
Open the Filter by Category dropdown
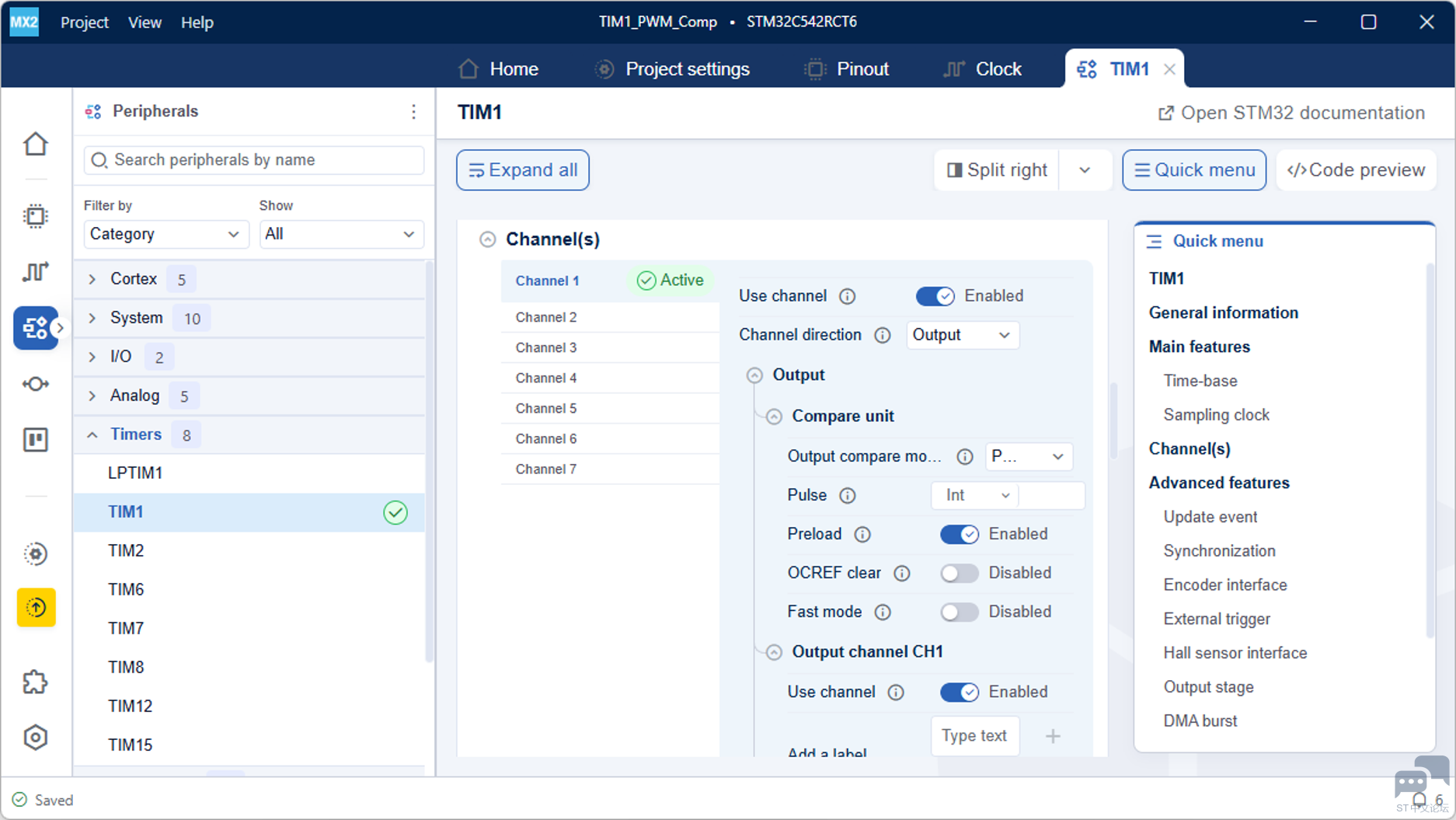(165, 234)
